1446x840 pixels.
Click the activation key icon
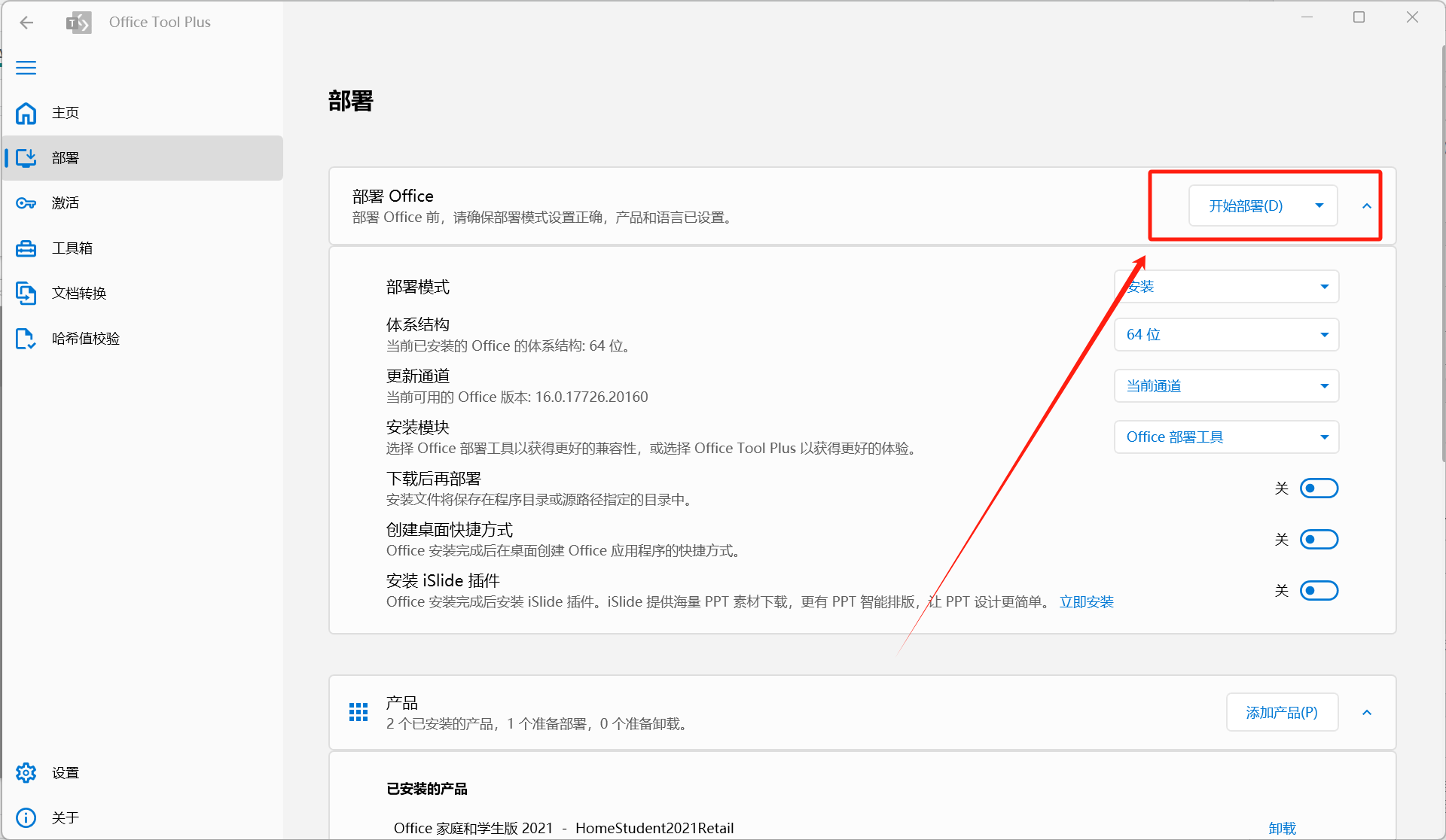point(26,203)
